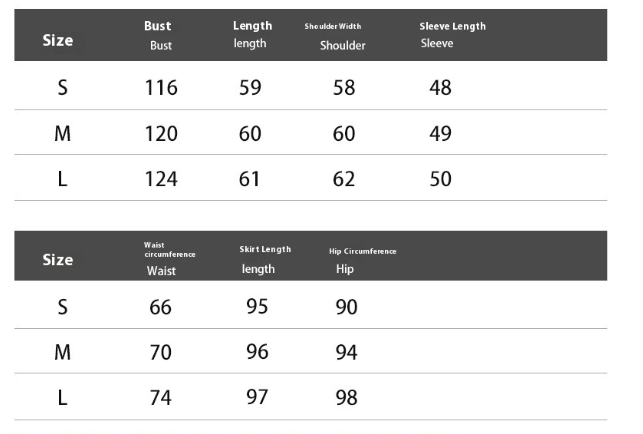Click the waist value 66

[x=160, y=307]
